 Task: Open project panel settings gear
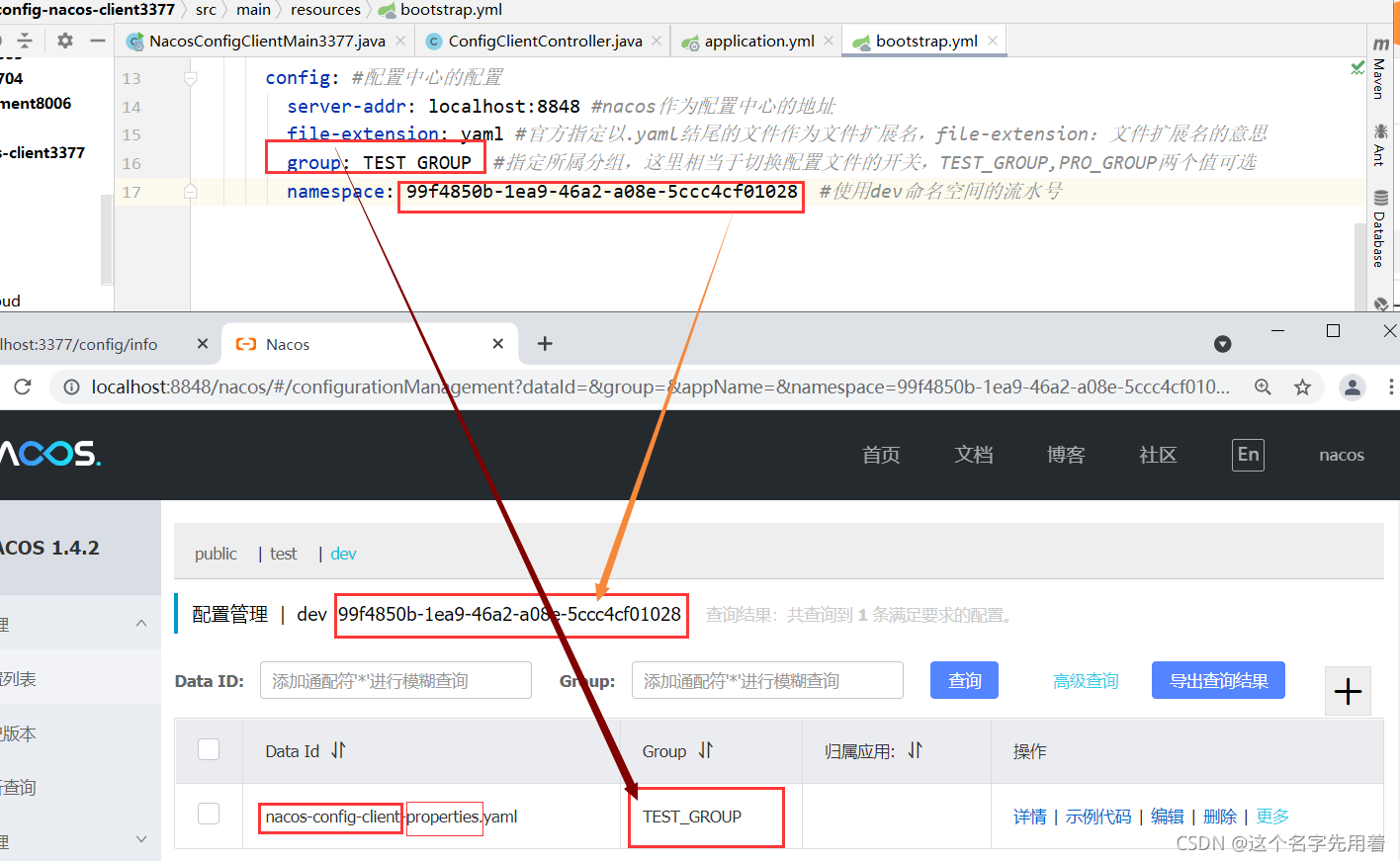[65, 41]
